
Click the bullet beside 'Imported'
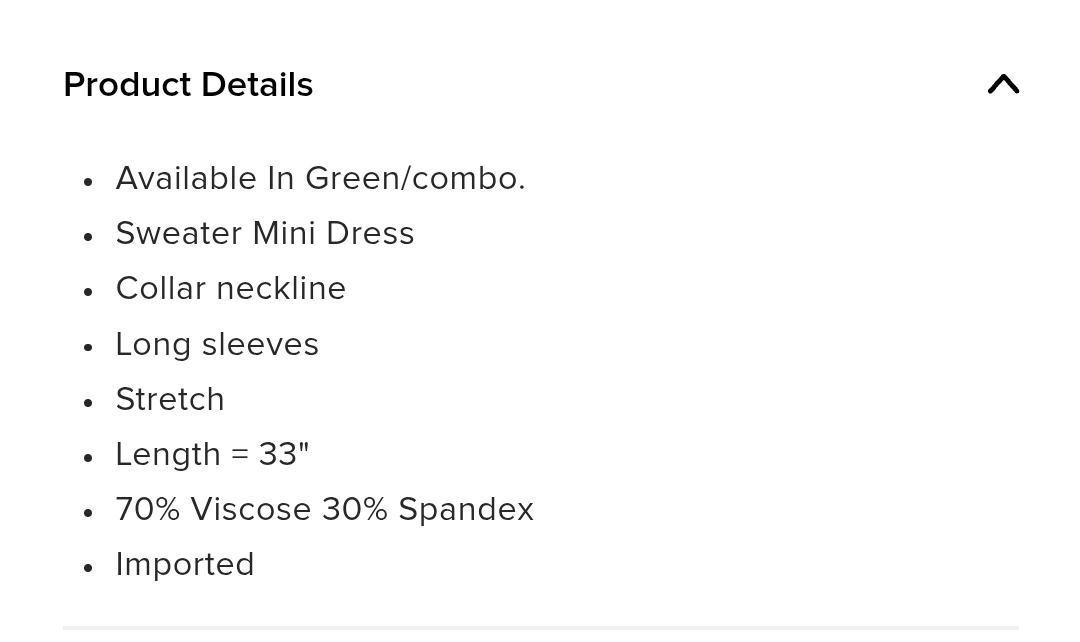point(87,568)
